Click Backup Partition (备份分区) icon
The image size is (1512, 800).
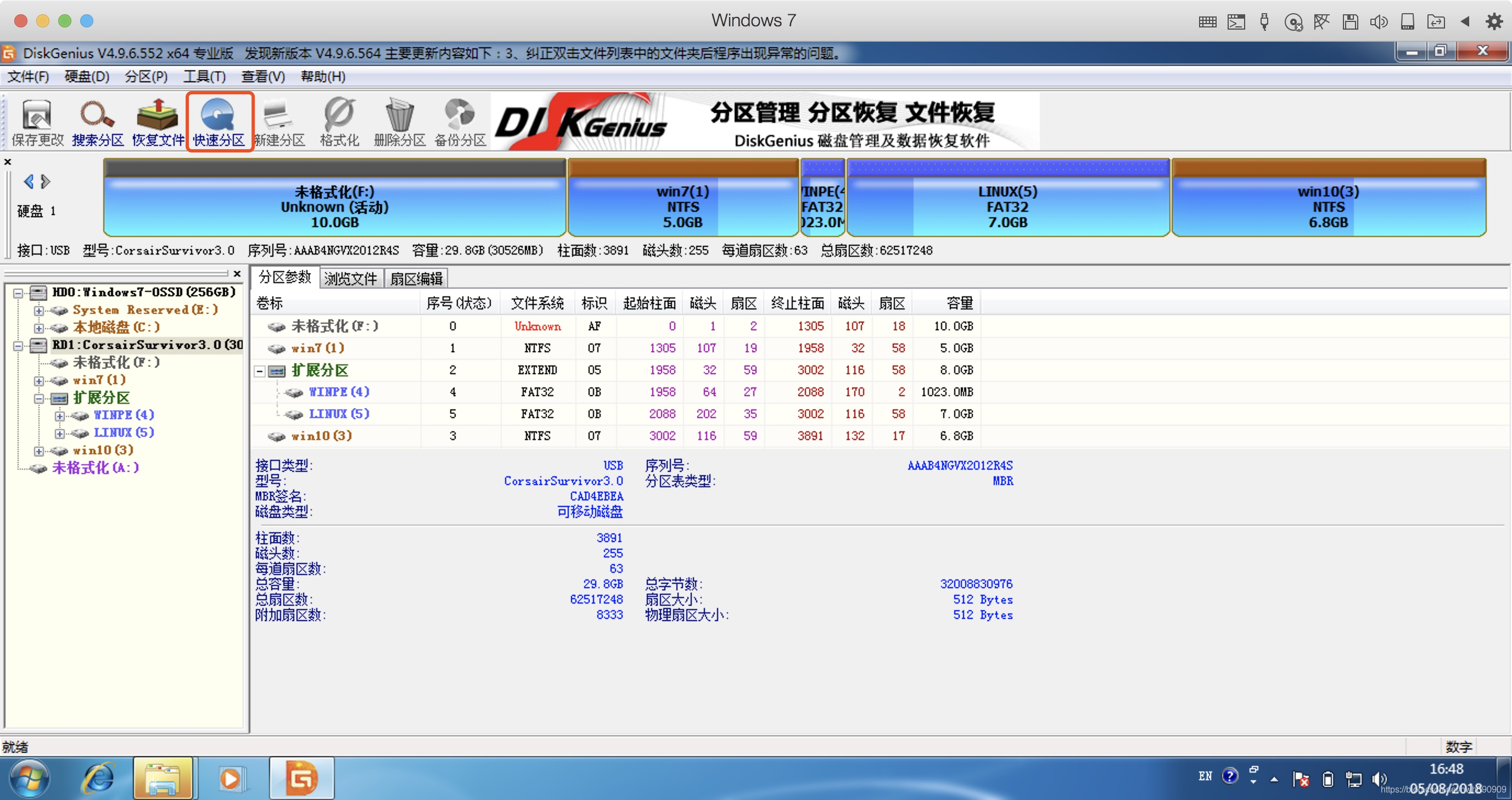[460, 122]
